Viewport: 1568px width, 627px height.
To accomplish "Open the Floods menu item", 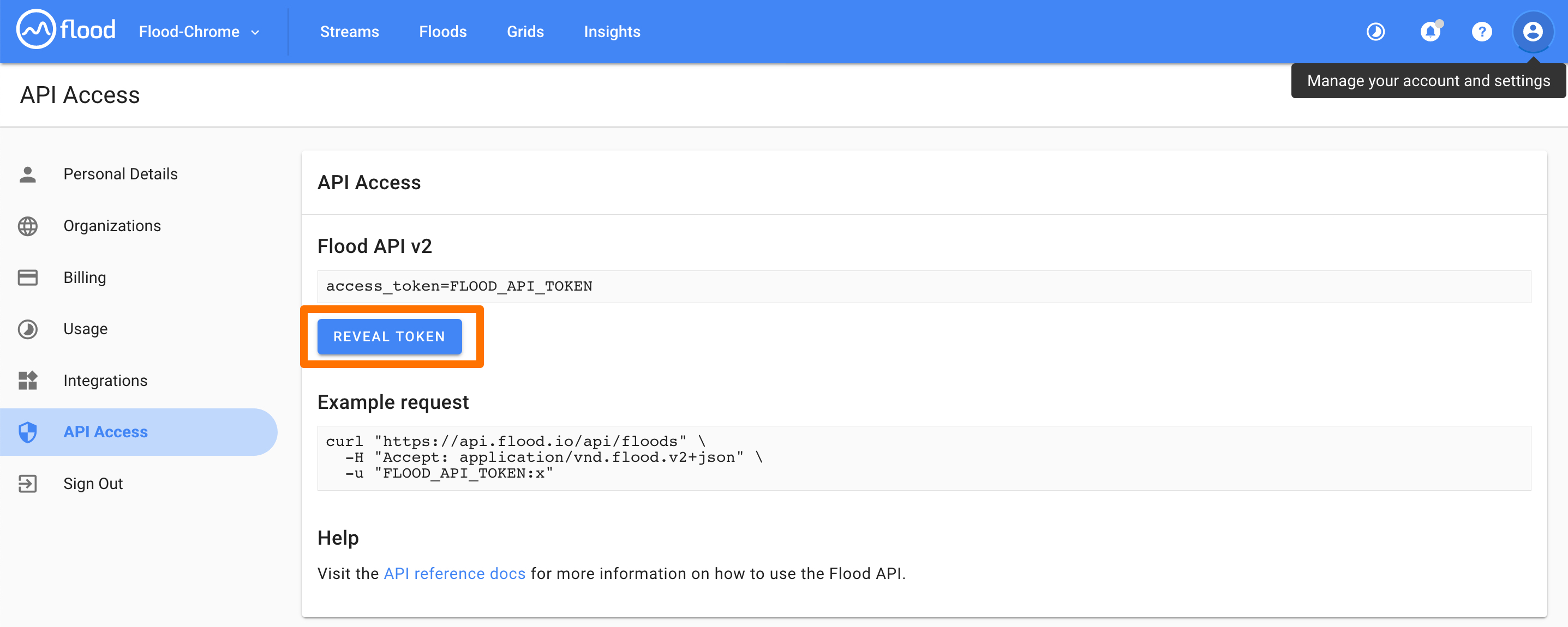I will pos(442,32).
